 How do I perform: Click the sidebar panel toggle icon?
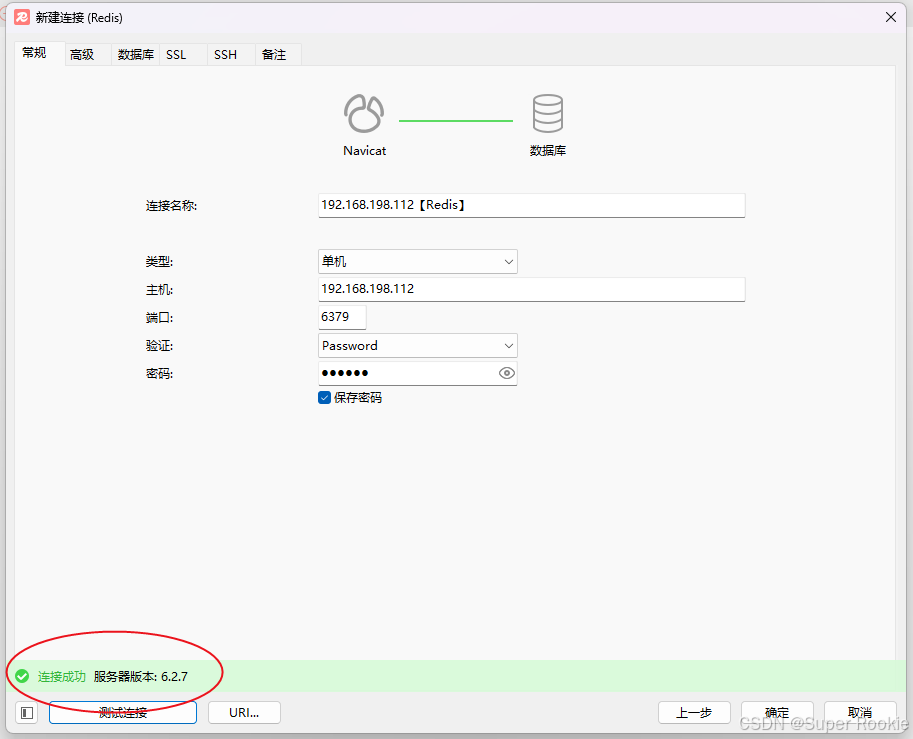pyautogui.click(x=27, y=713)
